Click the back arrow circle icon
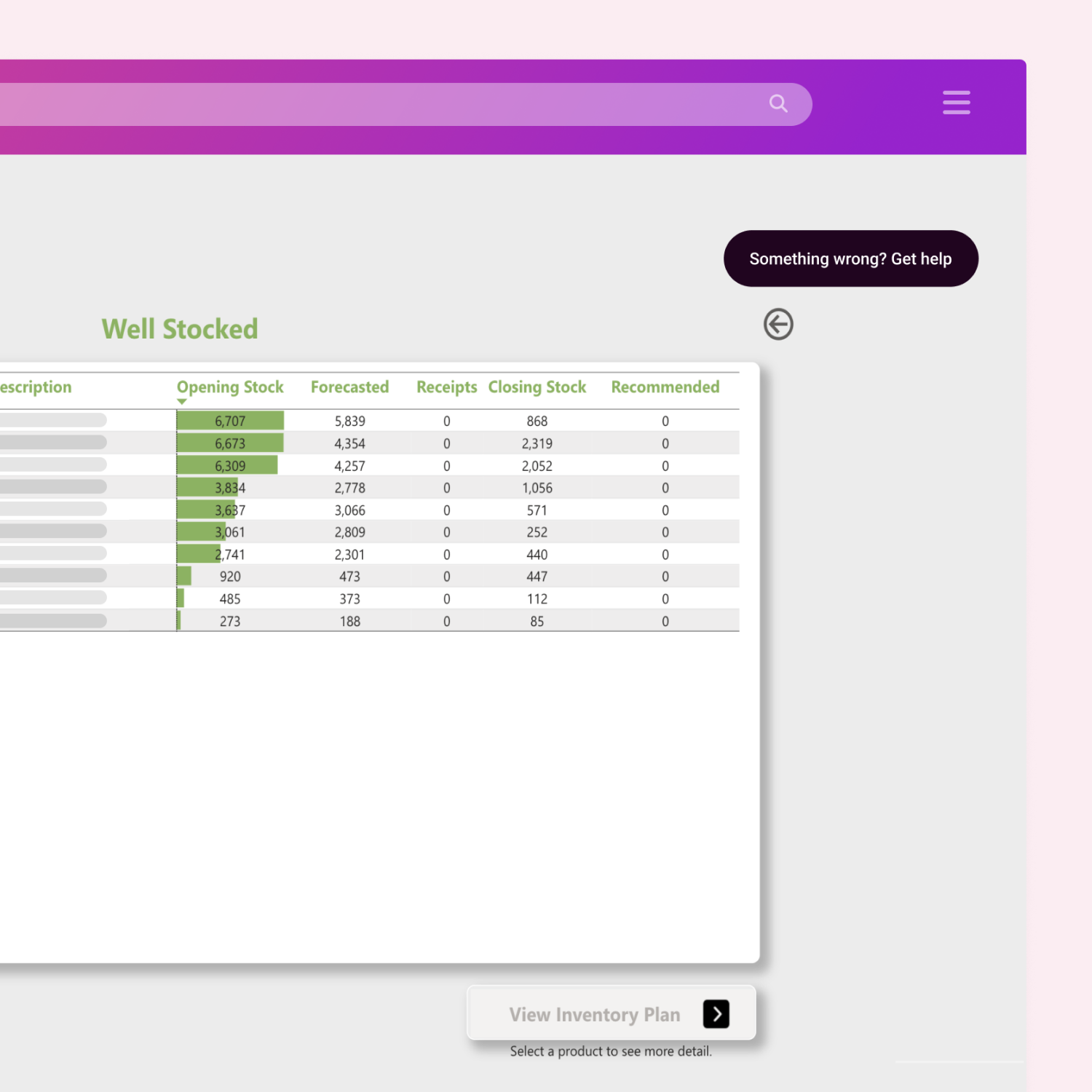The height and width of the screenshot is (1092, 1092). [778, 324]
